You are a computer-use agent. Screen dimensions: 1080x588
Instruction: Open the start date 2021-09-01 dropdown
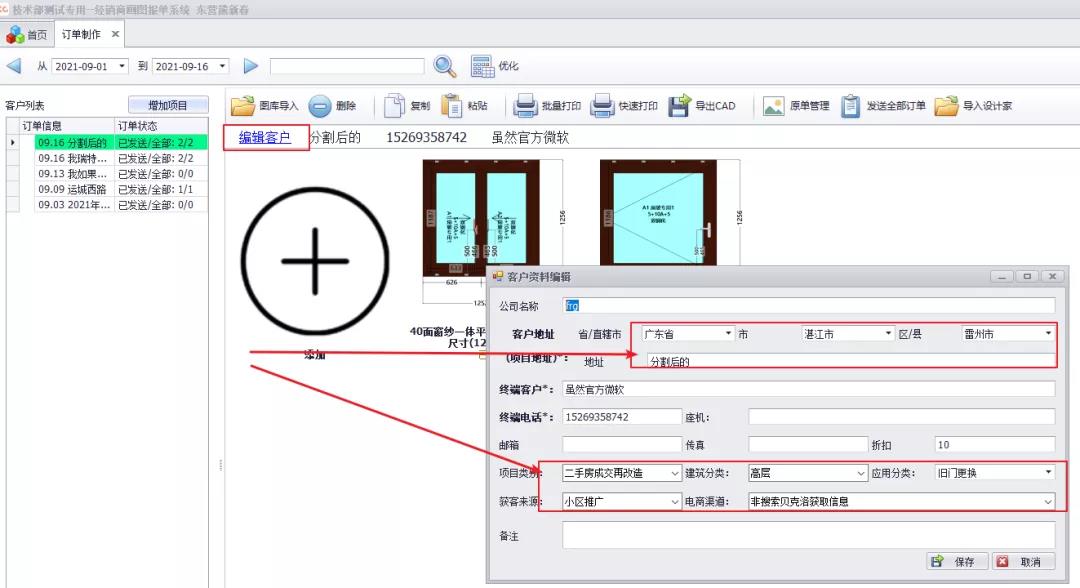pos(122,66)
